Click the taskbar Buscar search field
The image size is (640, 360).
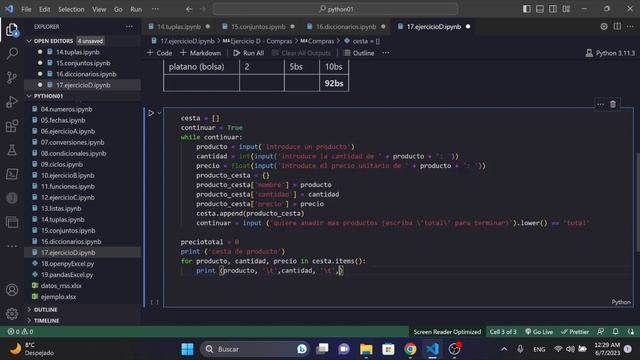coord(255,349)
